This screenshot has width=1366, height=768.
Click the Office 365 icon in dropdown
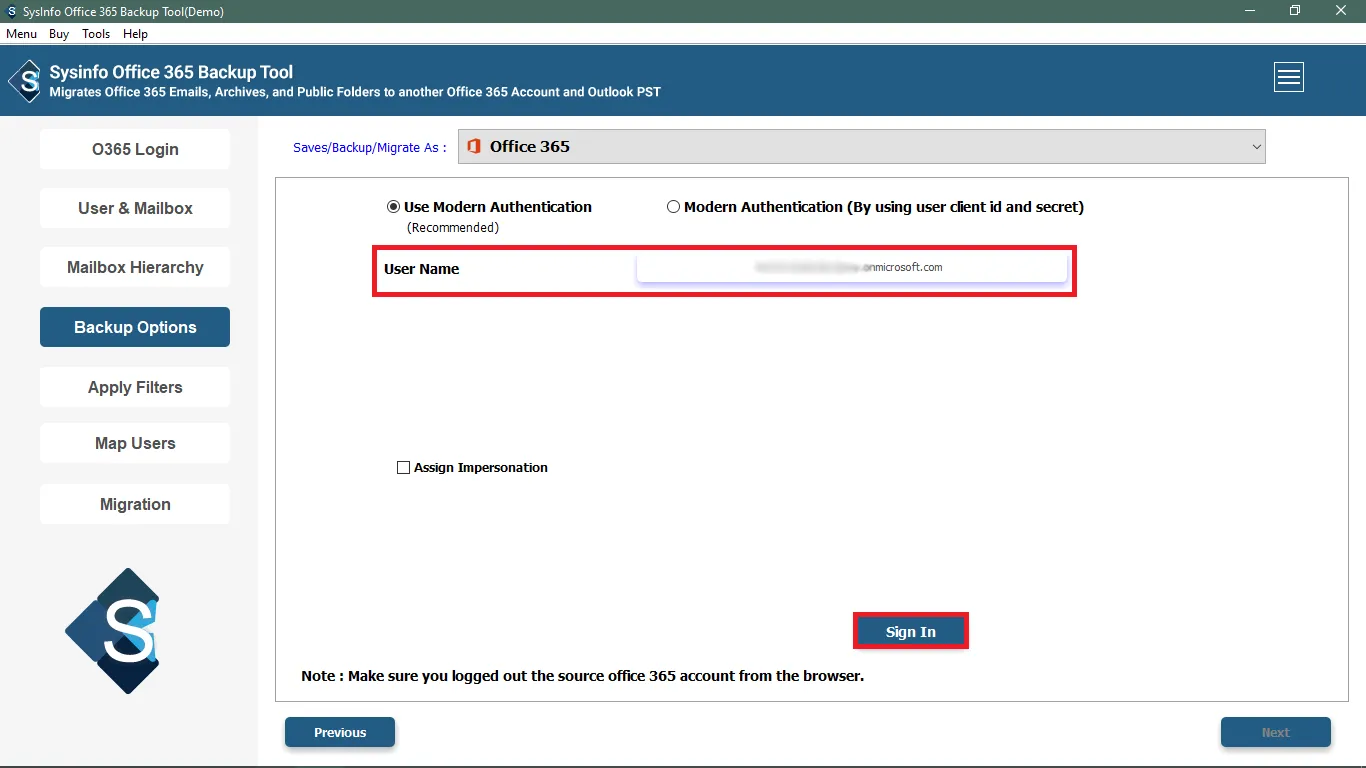tap(474, 147)
